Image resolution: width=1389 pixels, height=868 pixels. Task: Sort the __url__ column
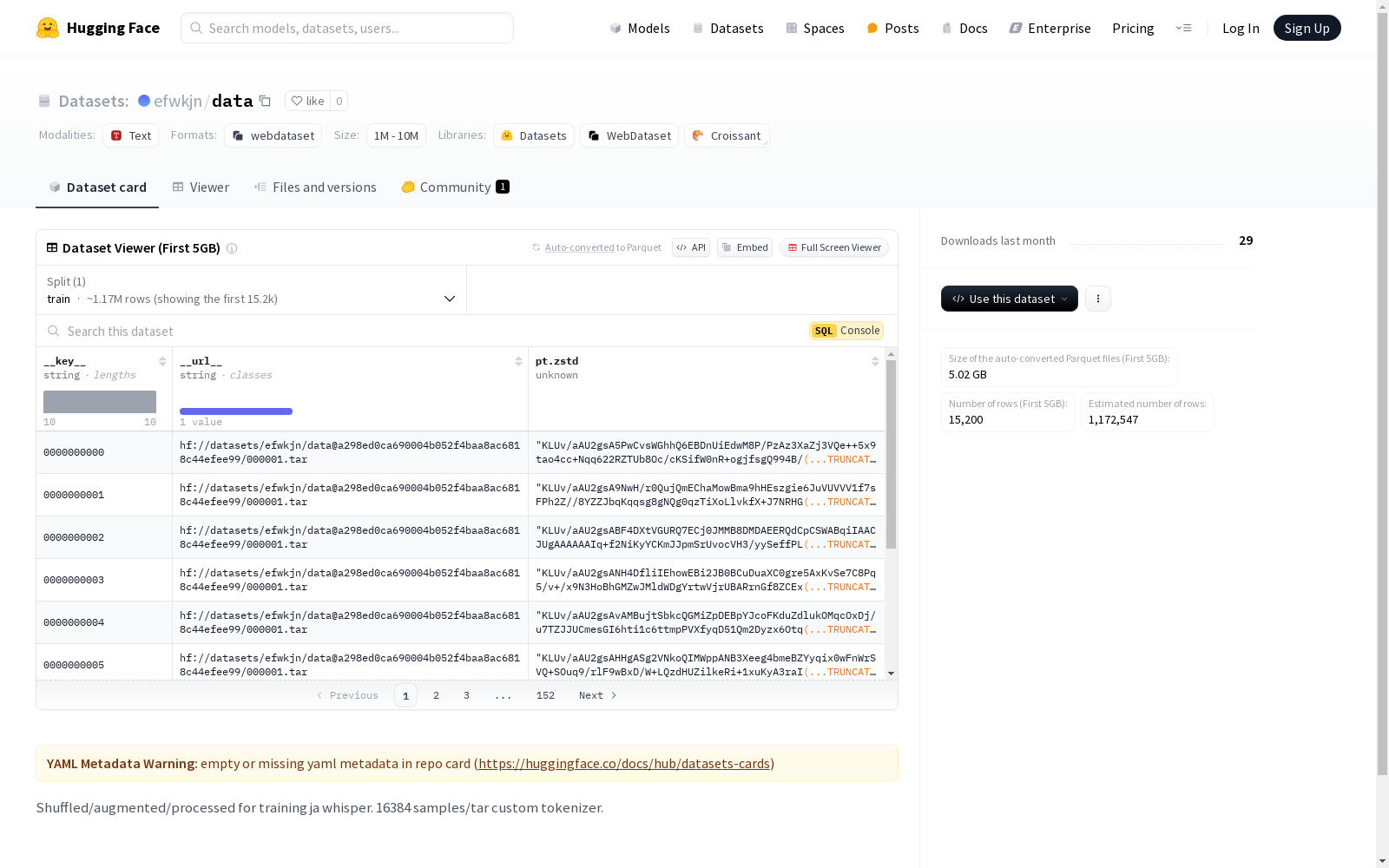point(518,361)
